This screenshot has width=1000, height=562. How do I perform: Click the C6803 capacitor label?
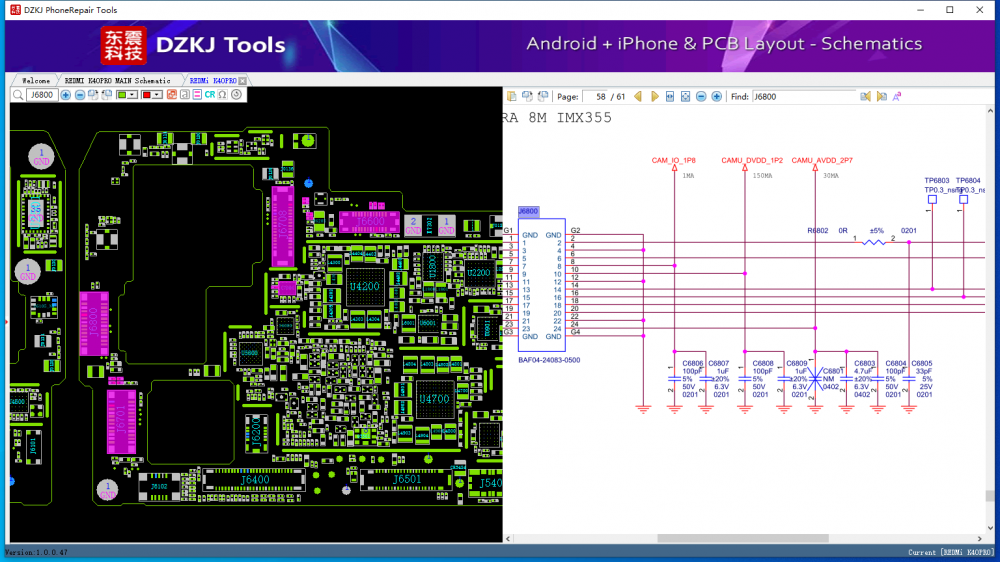(865, 364)
